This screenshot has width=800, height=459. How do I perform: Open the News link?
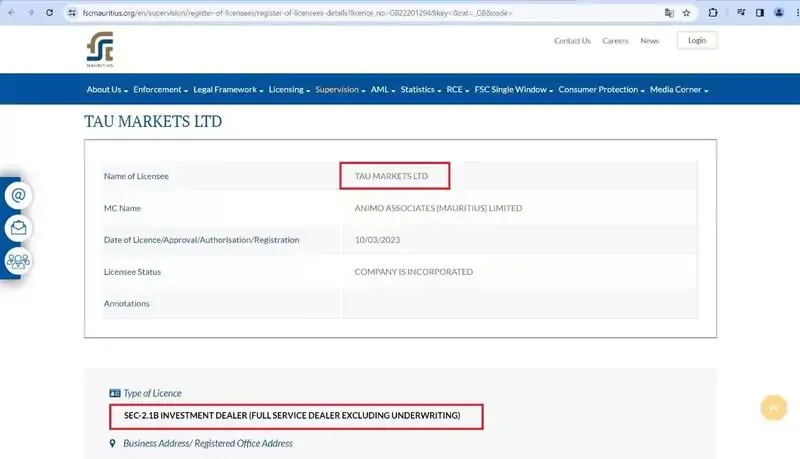pyautogui.click(x=649, y=41)
